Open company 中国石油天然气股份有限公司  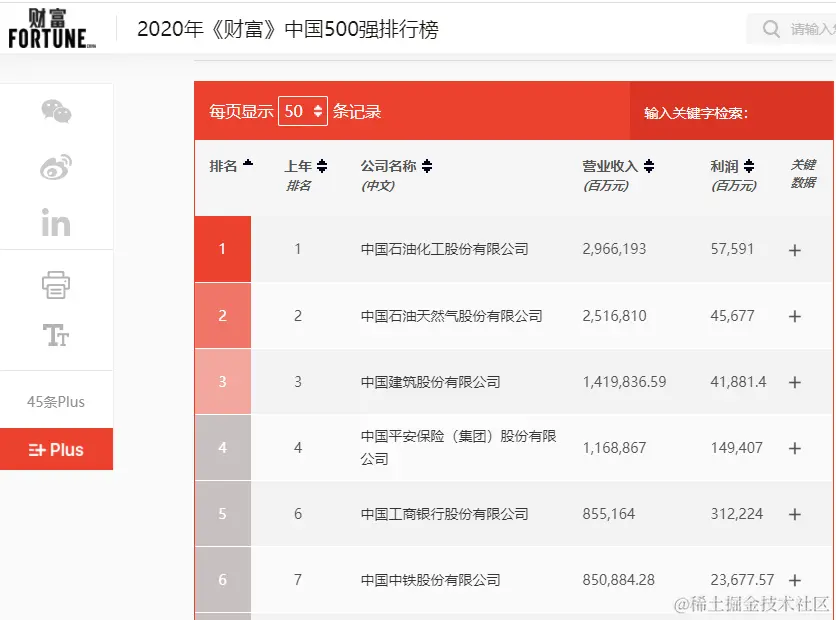[452, 316]
